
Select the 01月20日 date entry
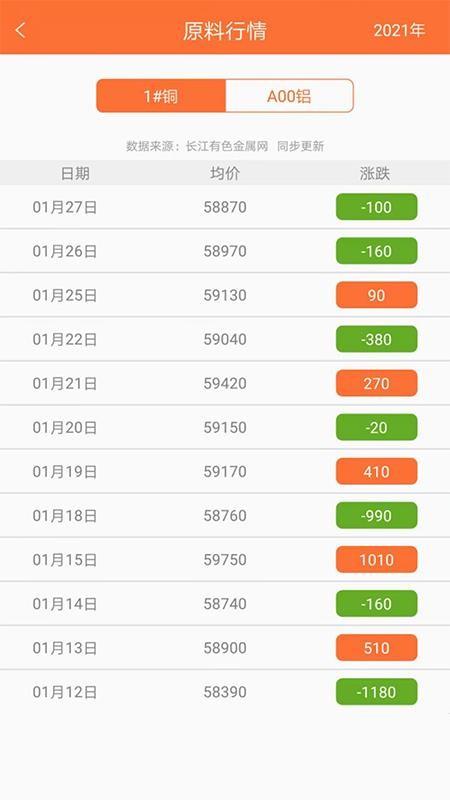[65, 428]
